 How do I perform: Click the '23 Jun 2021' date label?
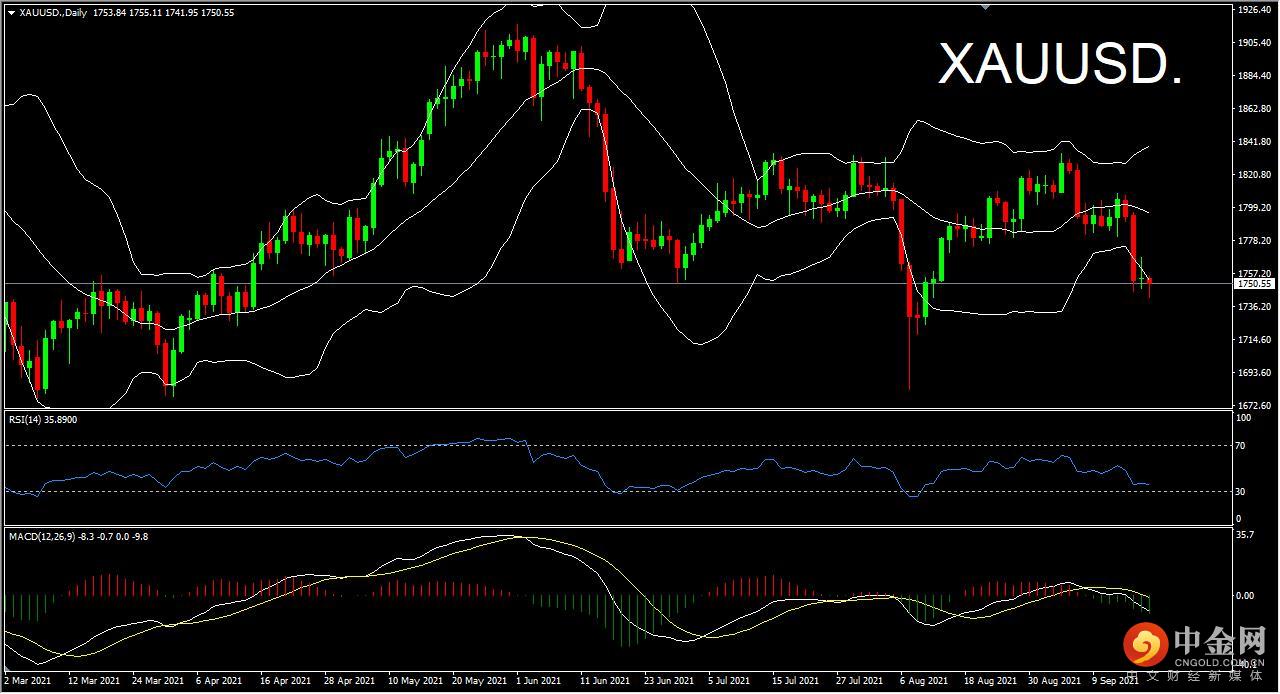click(668, 681)
